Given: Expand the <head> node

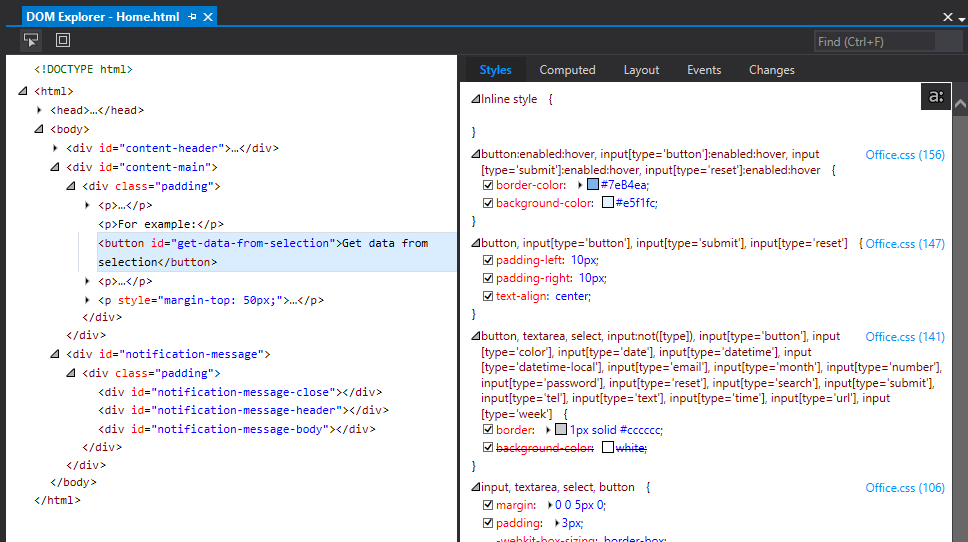Looking at the screenshot, I should coord(40,110).
